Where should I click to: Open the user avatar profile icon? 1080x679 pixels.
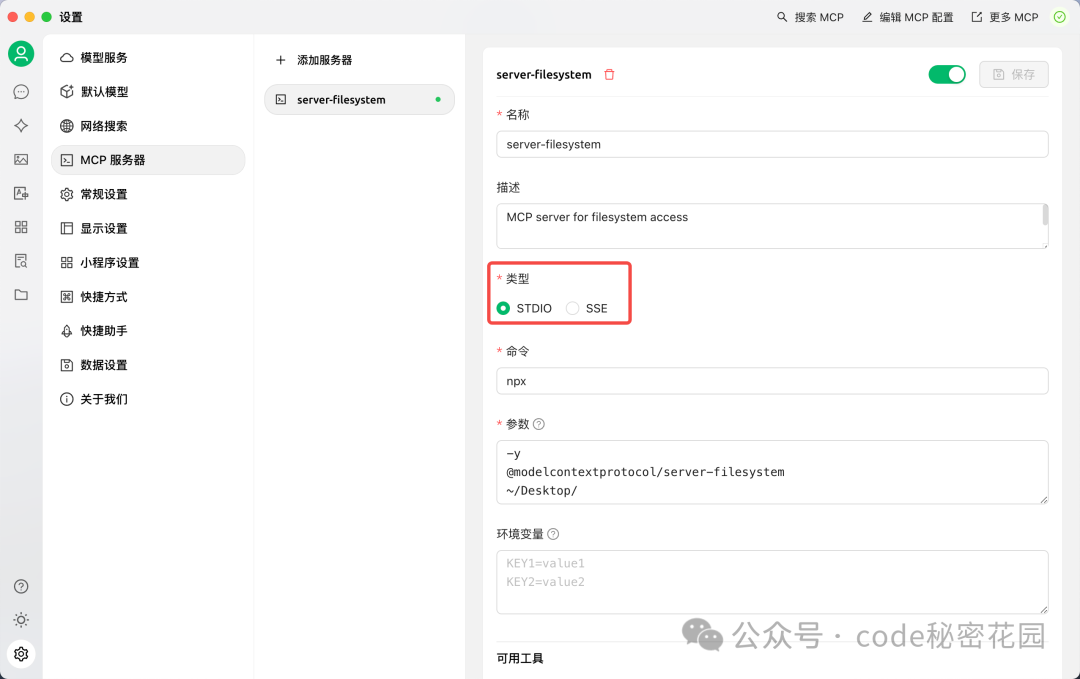click(x=21, y=54)
